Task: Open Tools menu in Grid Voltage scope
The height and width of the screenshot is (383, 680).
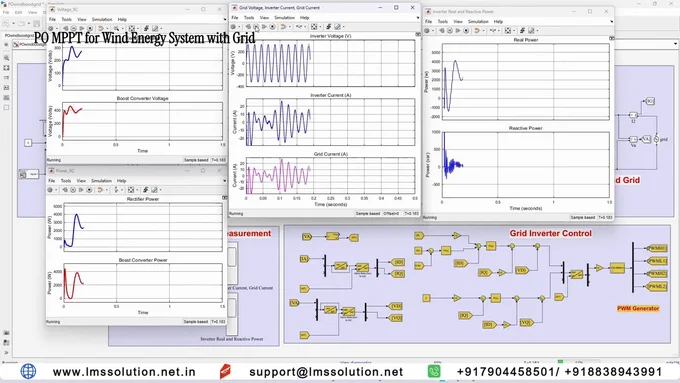Action: pos(249,18)
